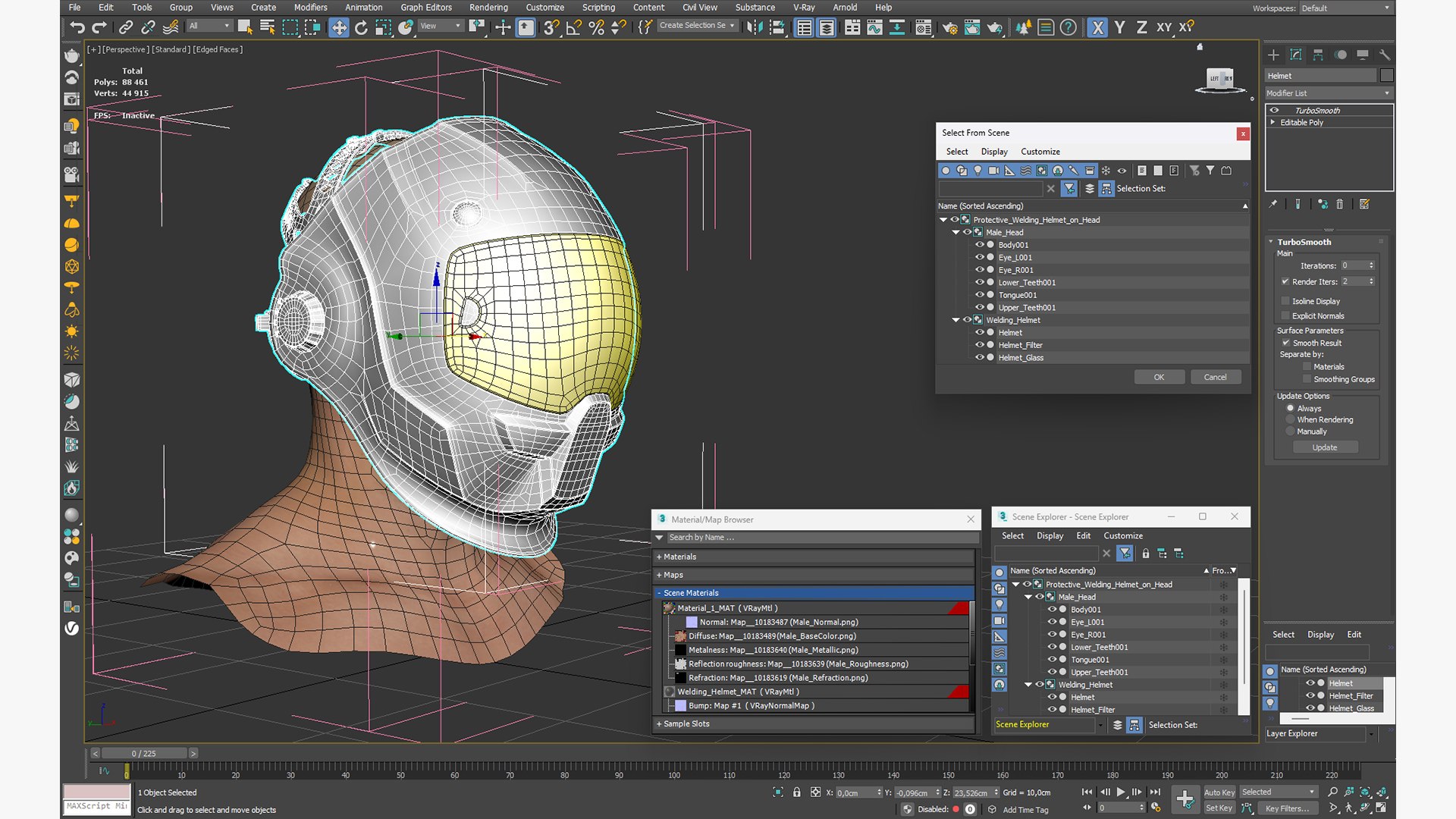The image size is (1456, 819).
Task: Select the When Rendering update option
Action: coord(1290,419)
